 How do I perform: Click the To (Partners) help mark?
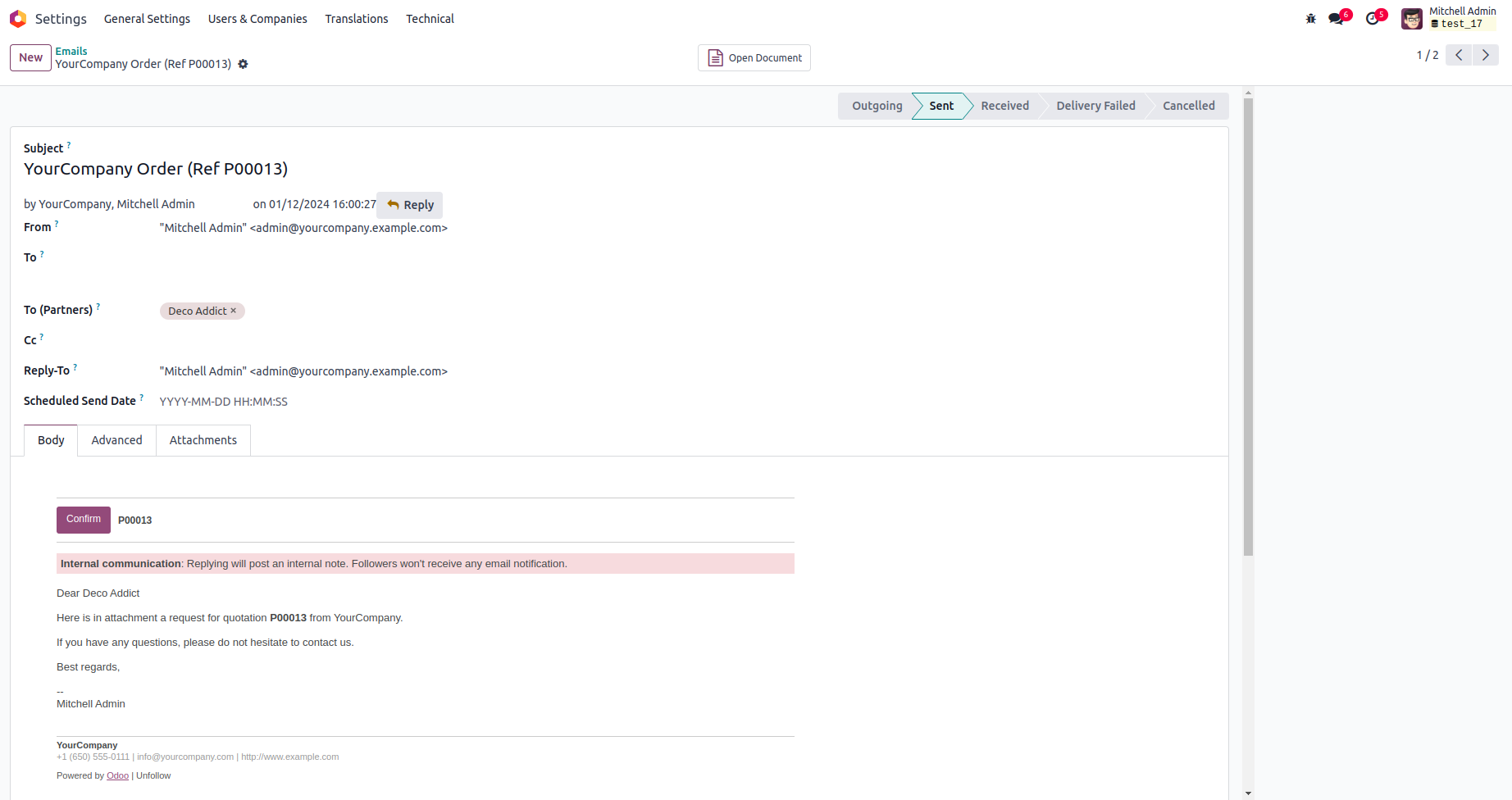pyautogui.click(x=98, y=307)
